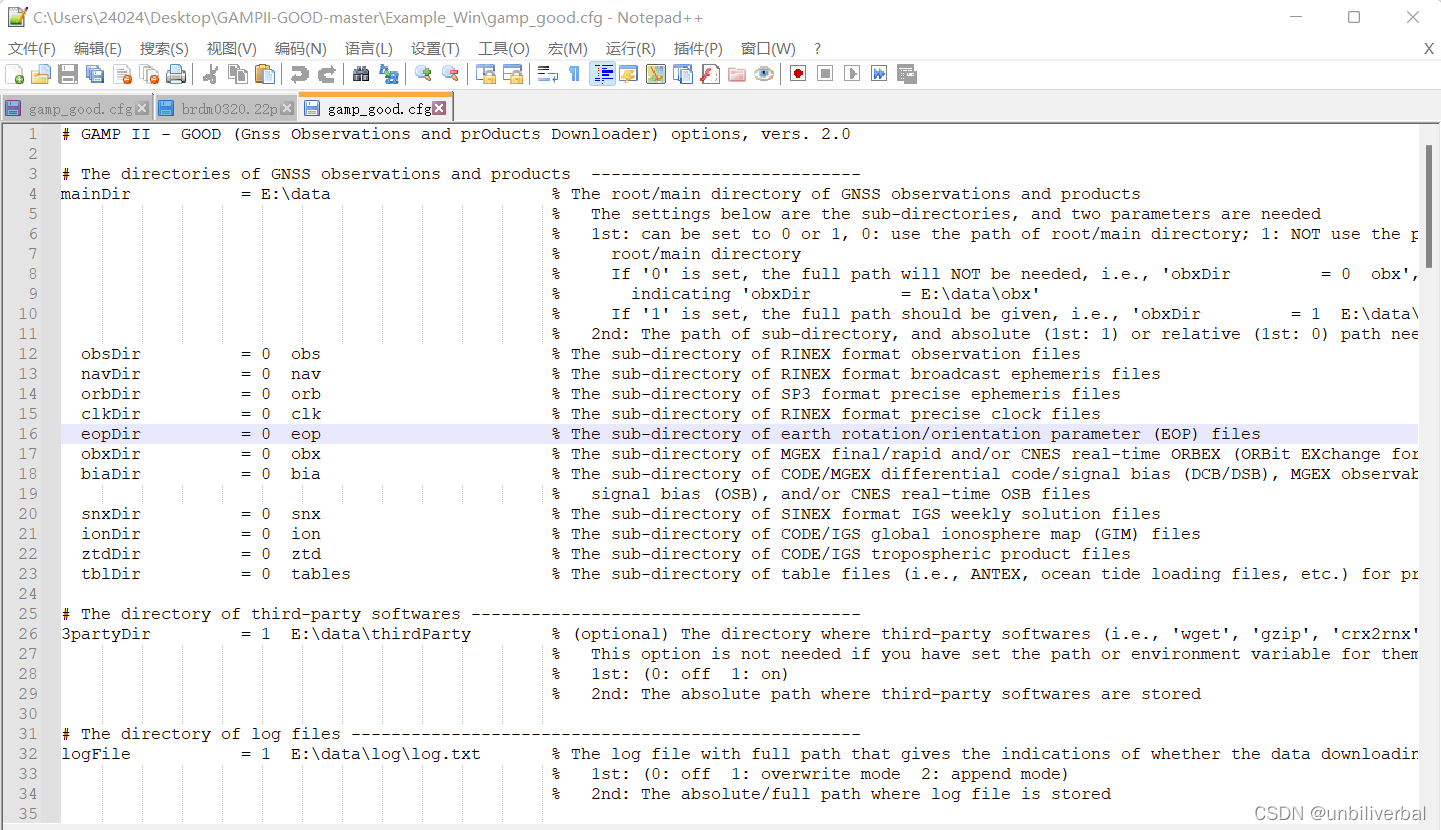Toggle synchronized vertical scrolling icon

coord(486,74)
